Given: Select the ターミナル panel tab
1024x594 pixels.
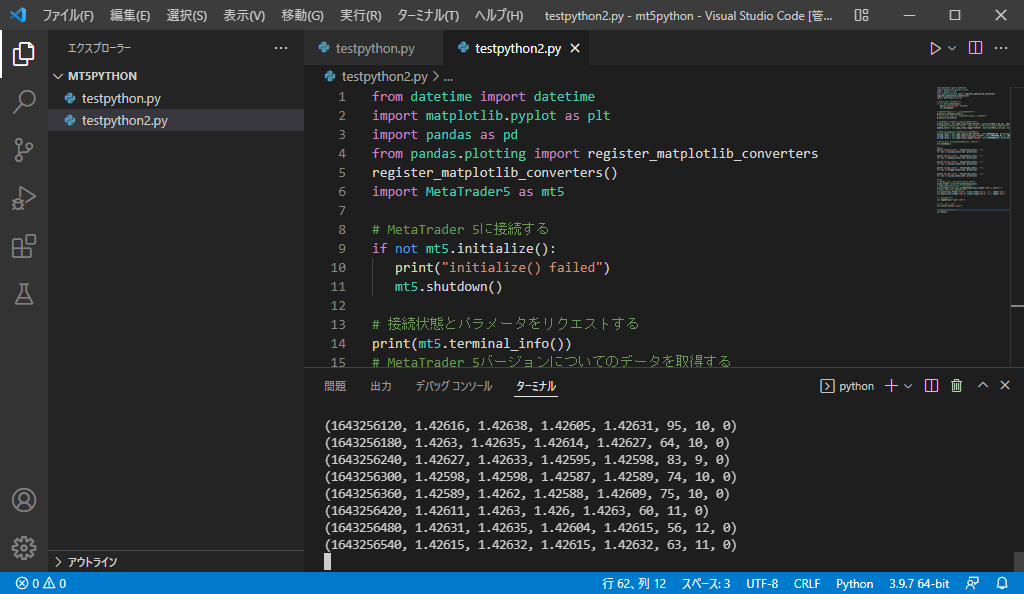Looking at the screenshot, I should (536, 386).
